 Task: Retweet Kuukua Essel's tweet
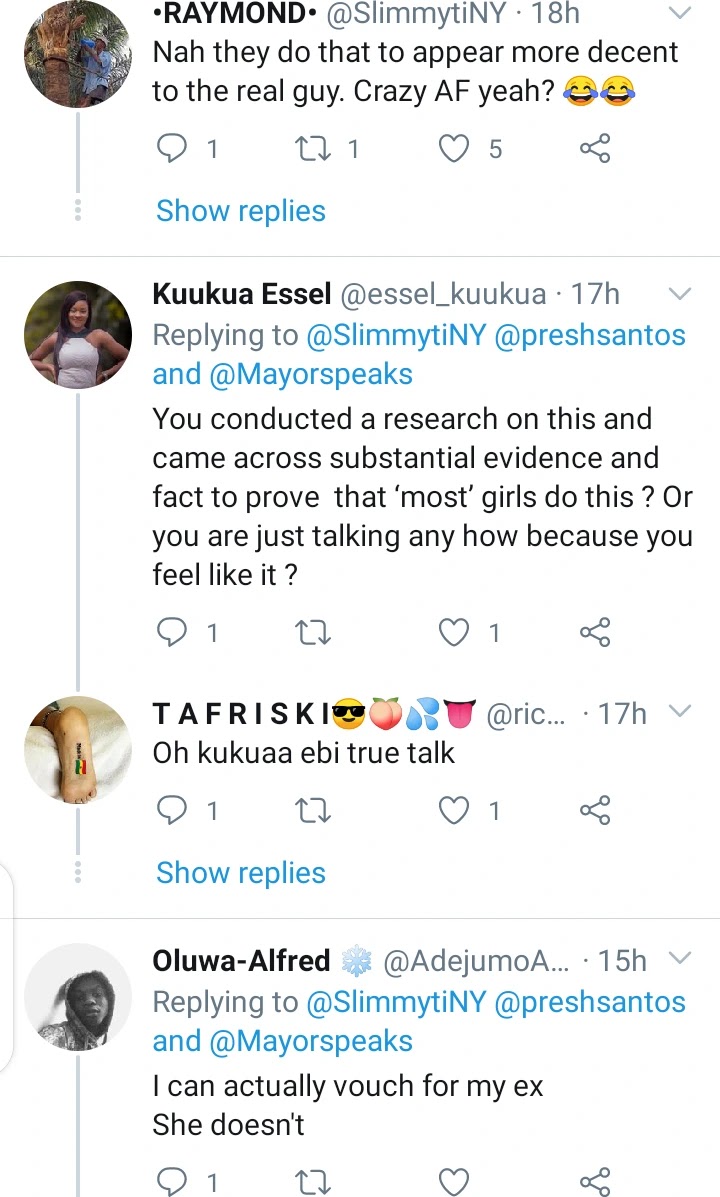pyautogui.click(x=315, y=632)
